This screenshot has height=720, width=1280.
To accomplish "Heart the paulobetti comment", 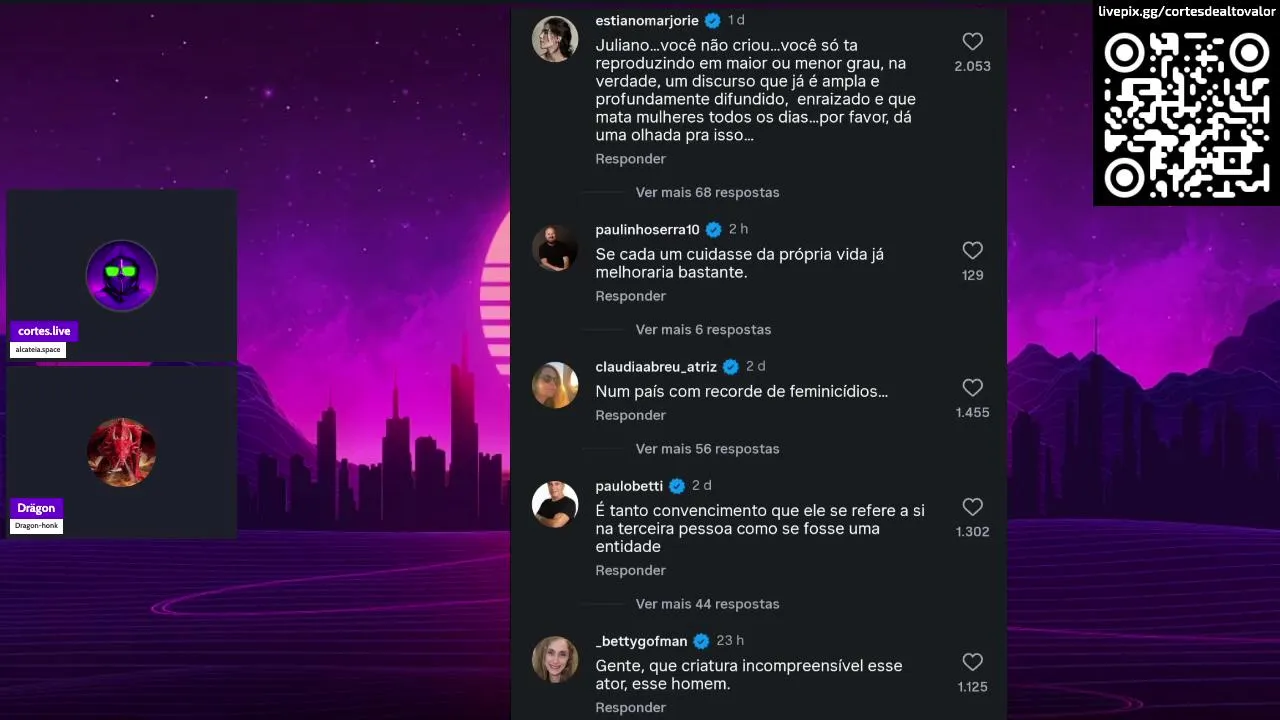I will tap(972, 507).
